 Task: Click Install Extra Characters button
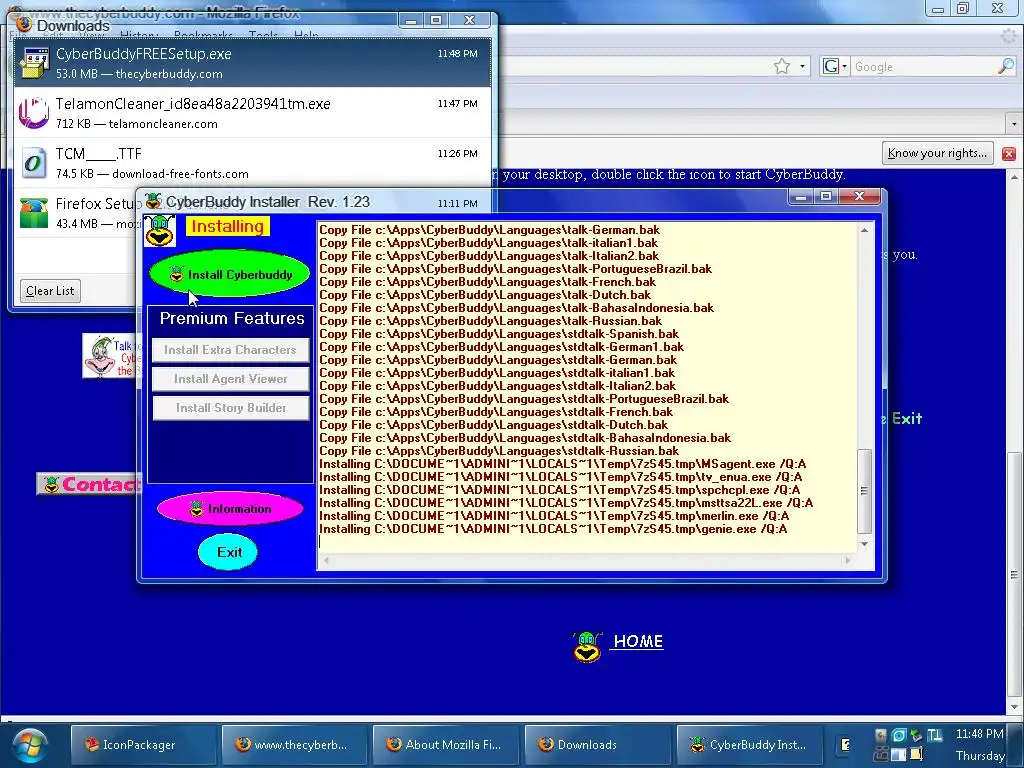tap(231, 350)
